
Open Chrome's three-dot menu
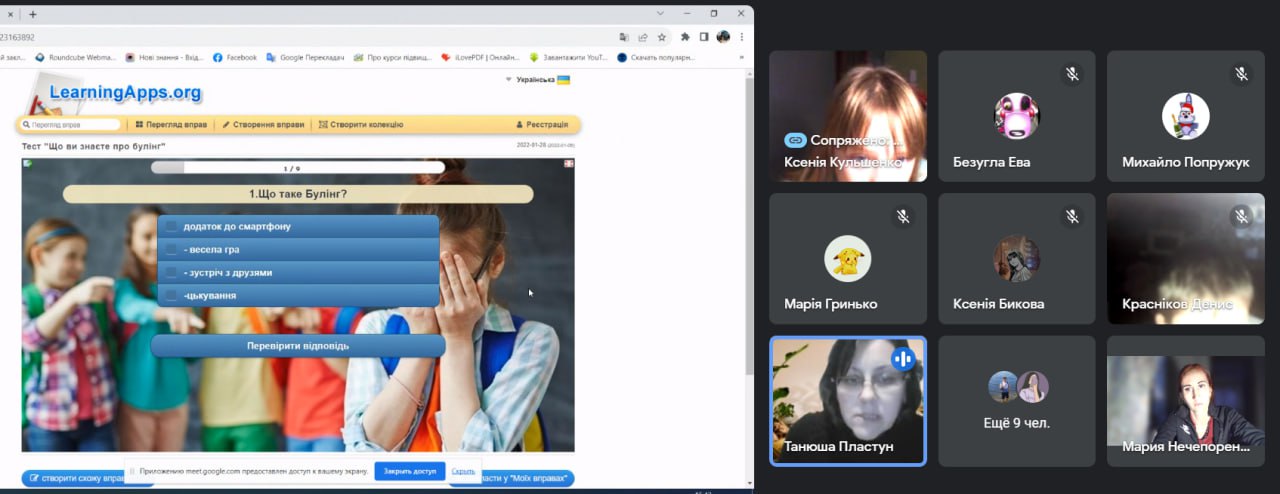(741, 37)
